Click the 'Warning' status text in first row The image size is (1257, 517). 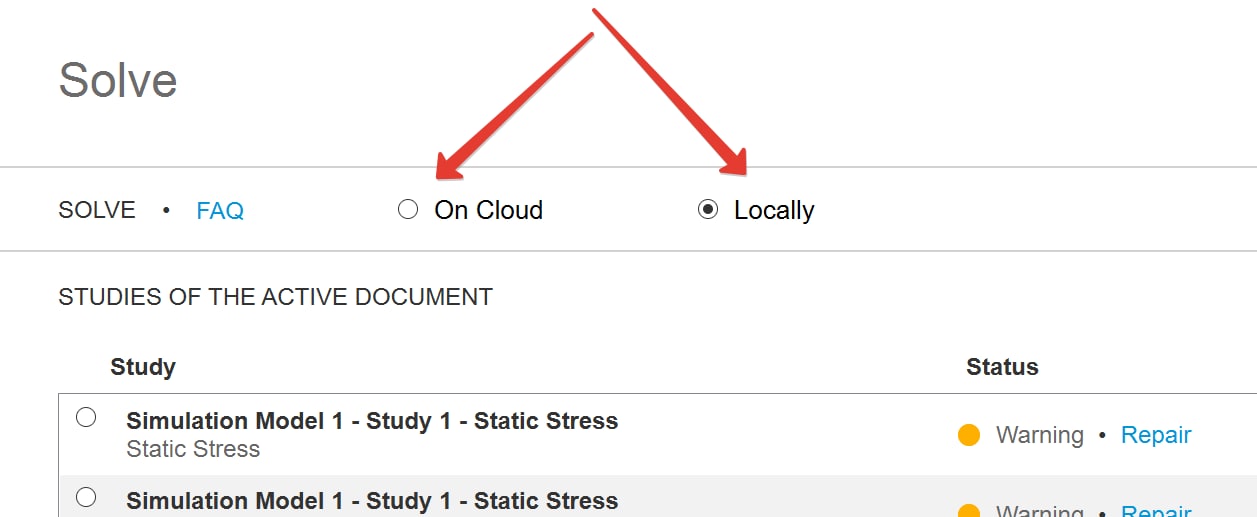point(1039,435)
